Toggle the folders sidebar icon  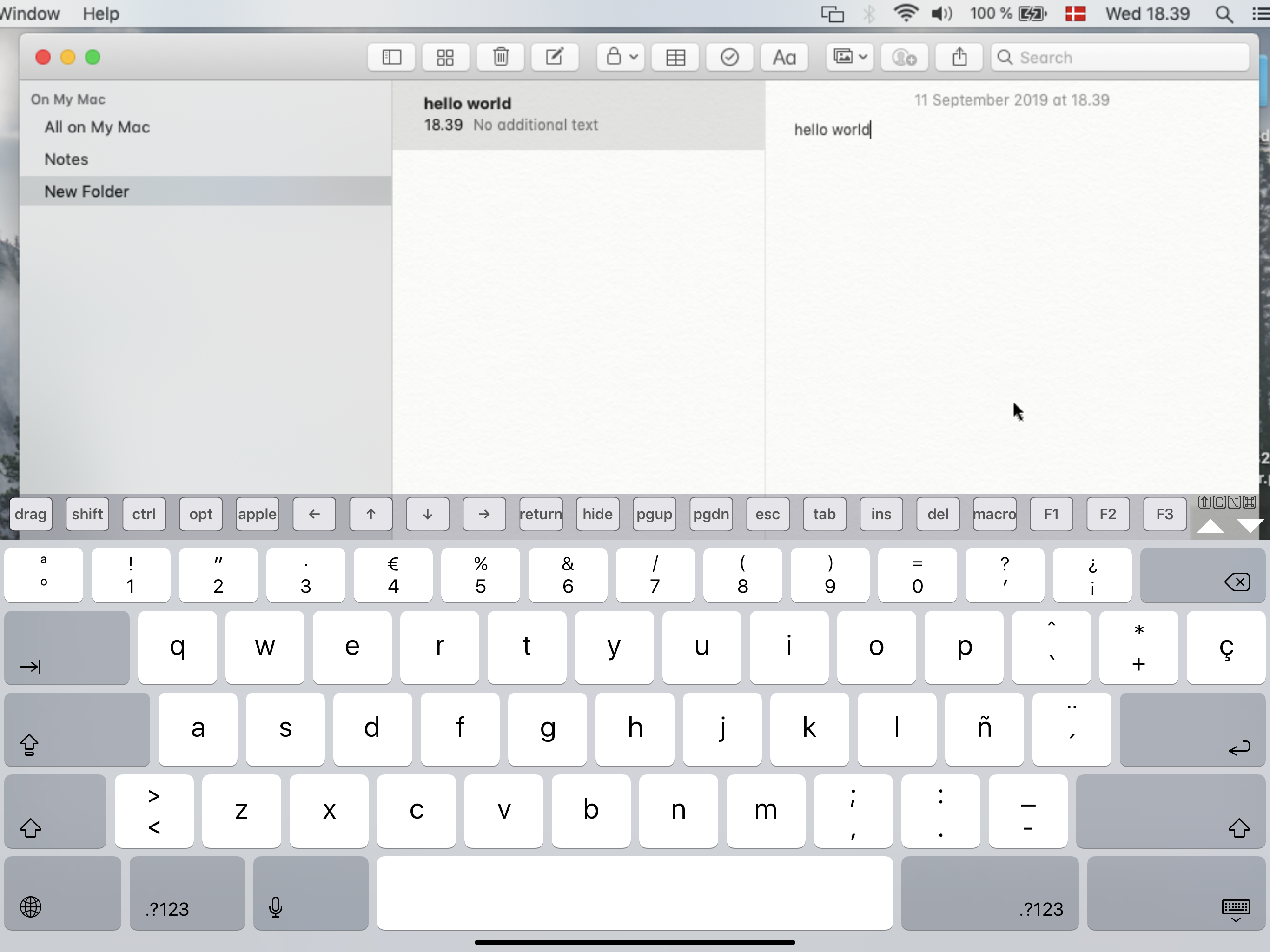point(391,58)
